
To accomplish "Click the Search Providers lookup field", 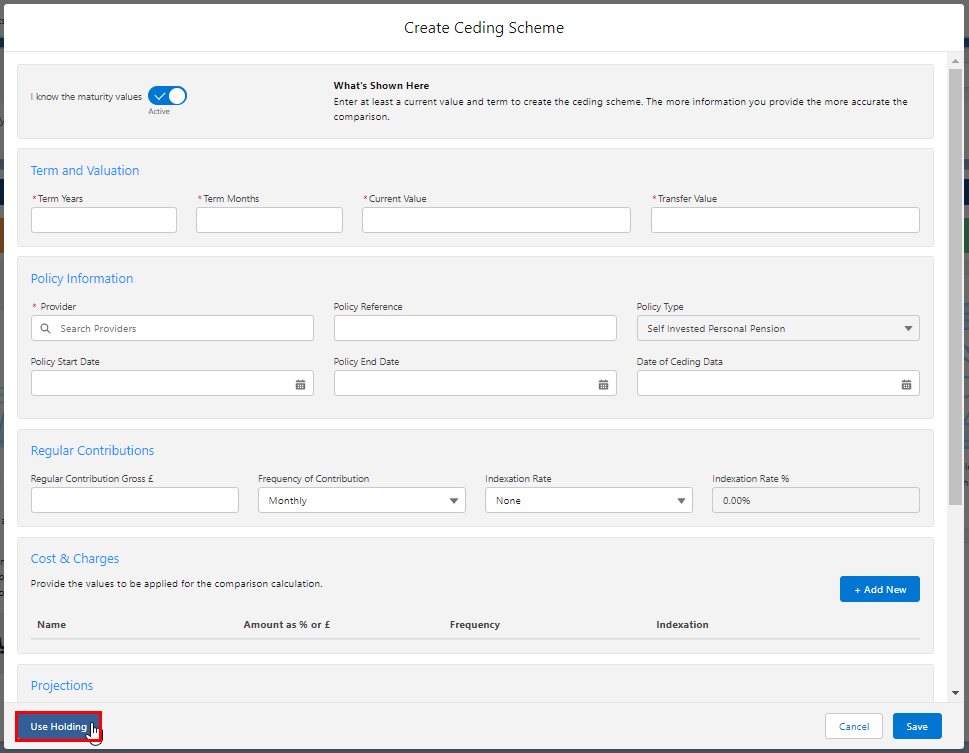I will pos(180,328).
